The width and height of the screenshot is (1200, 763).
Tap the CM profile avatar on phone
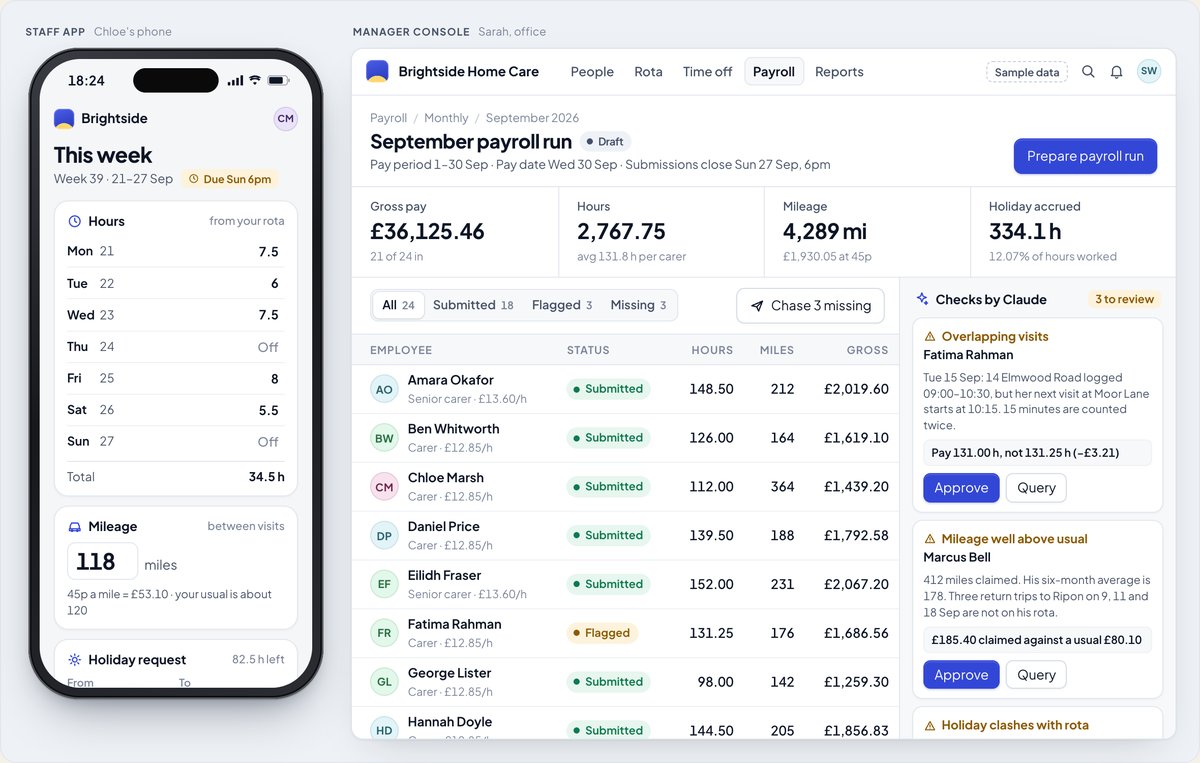click(x=286, y=119)
